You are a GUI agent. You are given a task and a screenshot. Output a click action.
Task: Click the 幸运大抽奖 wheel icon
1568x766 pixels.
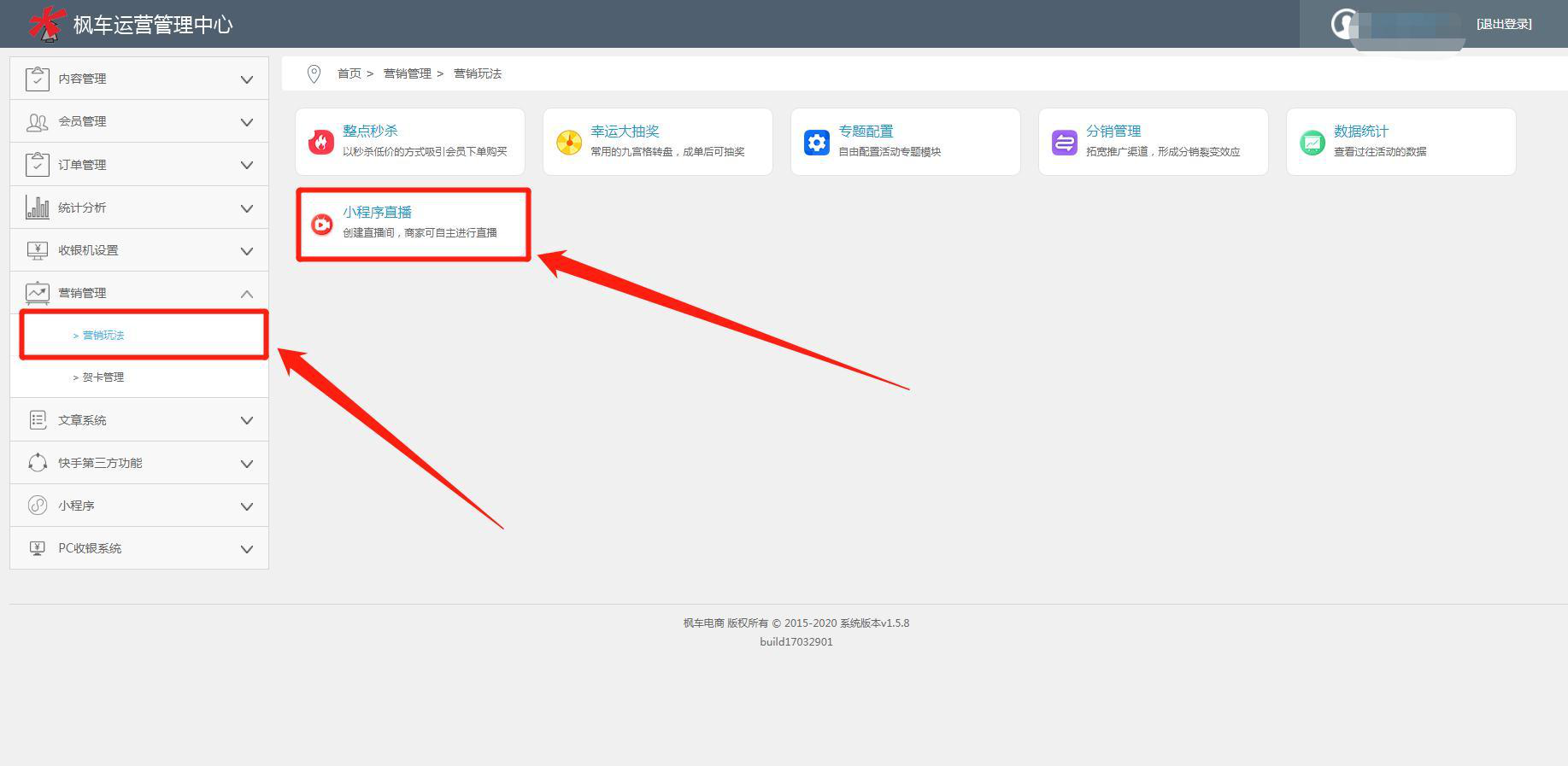coord(569,142)
